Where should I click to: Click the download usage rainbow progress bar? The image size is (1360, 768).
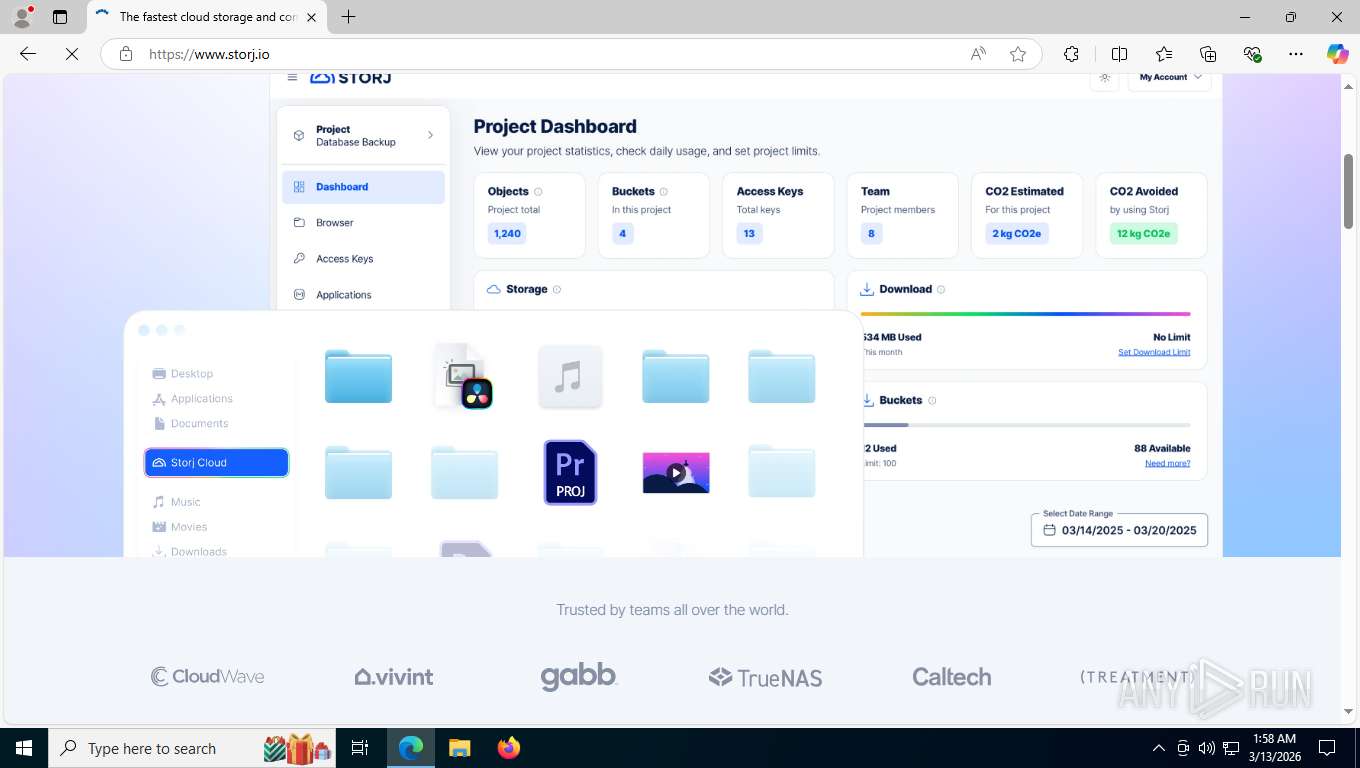point(1026,314)
